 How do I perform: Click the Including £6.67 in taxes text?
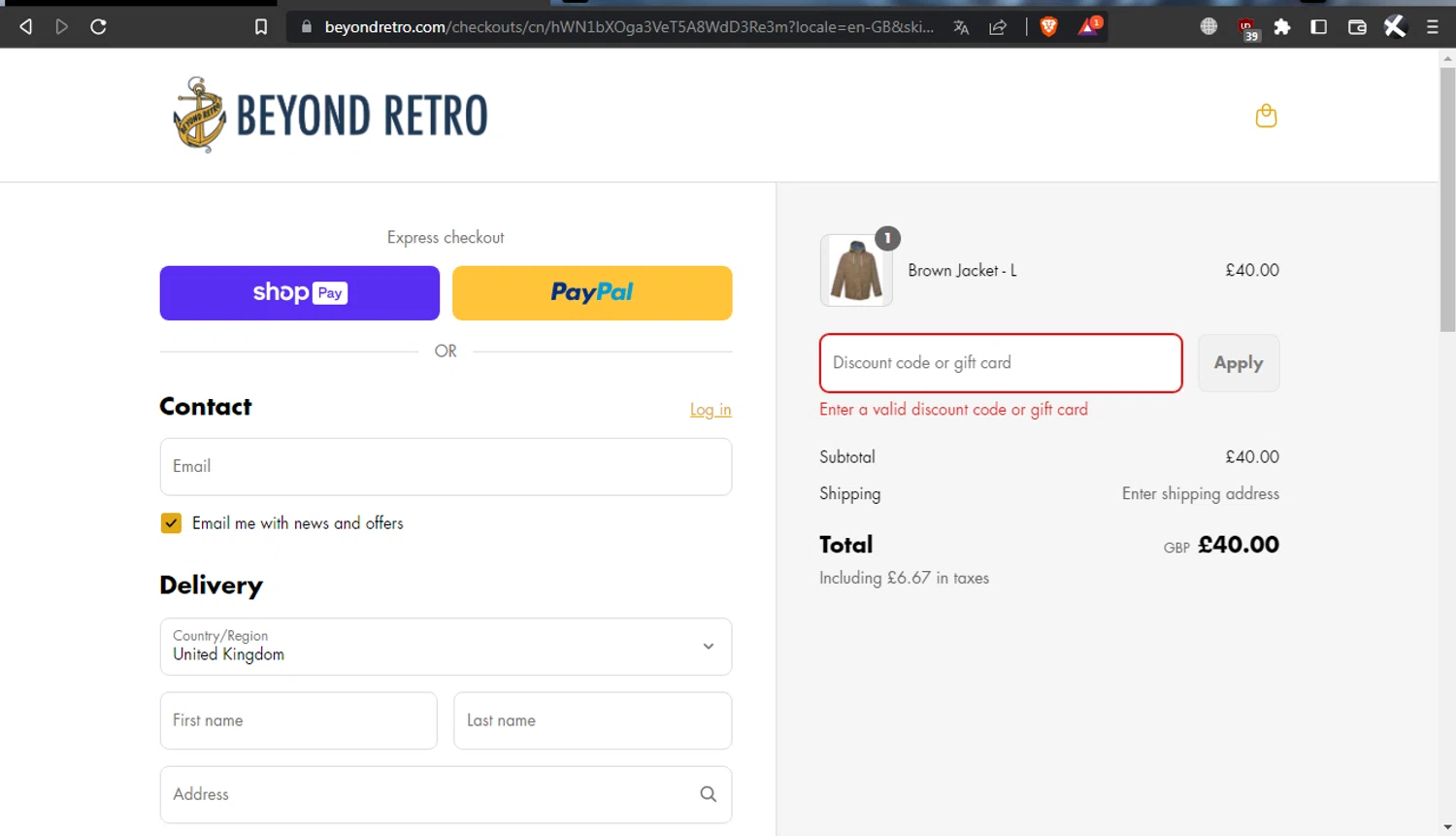coord(904,578)
